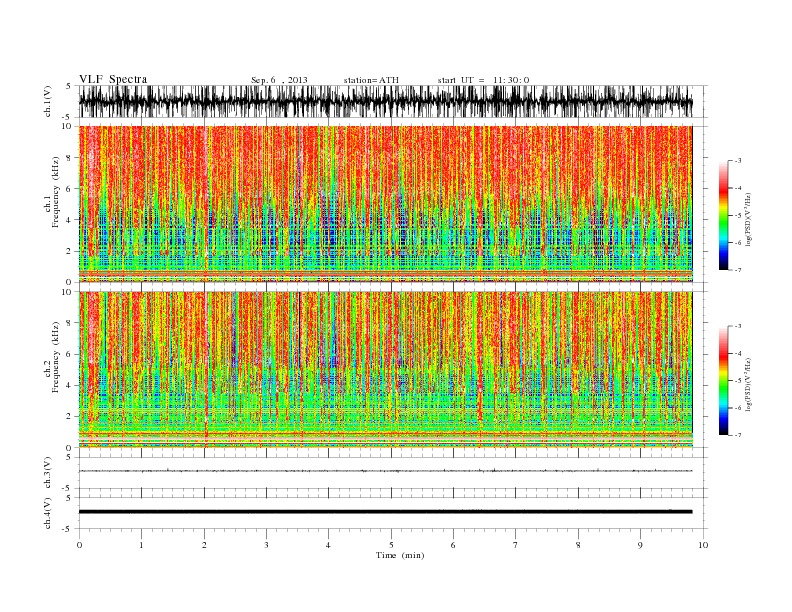792x612 pixels.
Task: Click the time axis tick label '5'
Action: tap(391, 545)
